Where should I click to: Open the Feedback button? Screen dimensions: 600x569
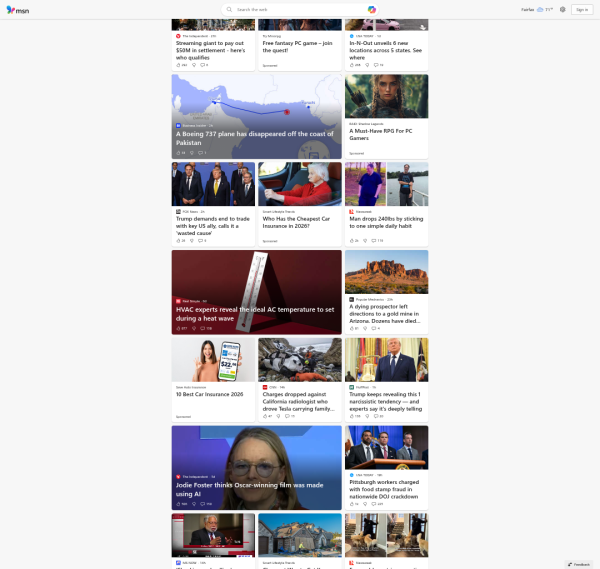[579, 564]
